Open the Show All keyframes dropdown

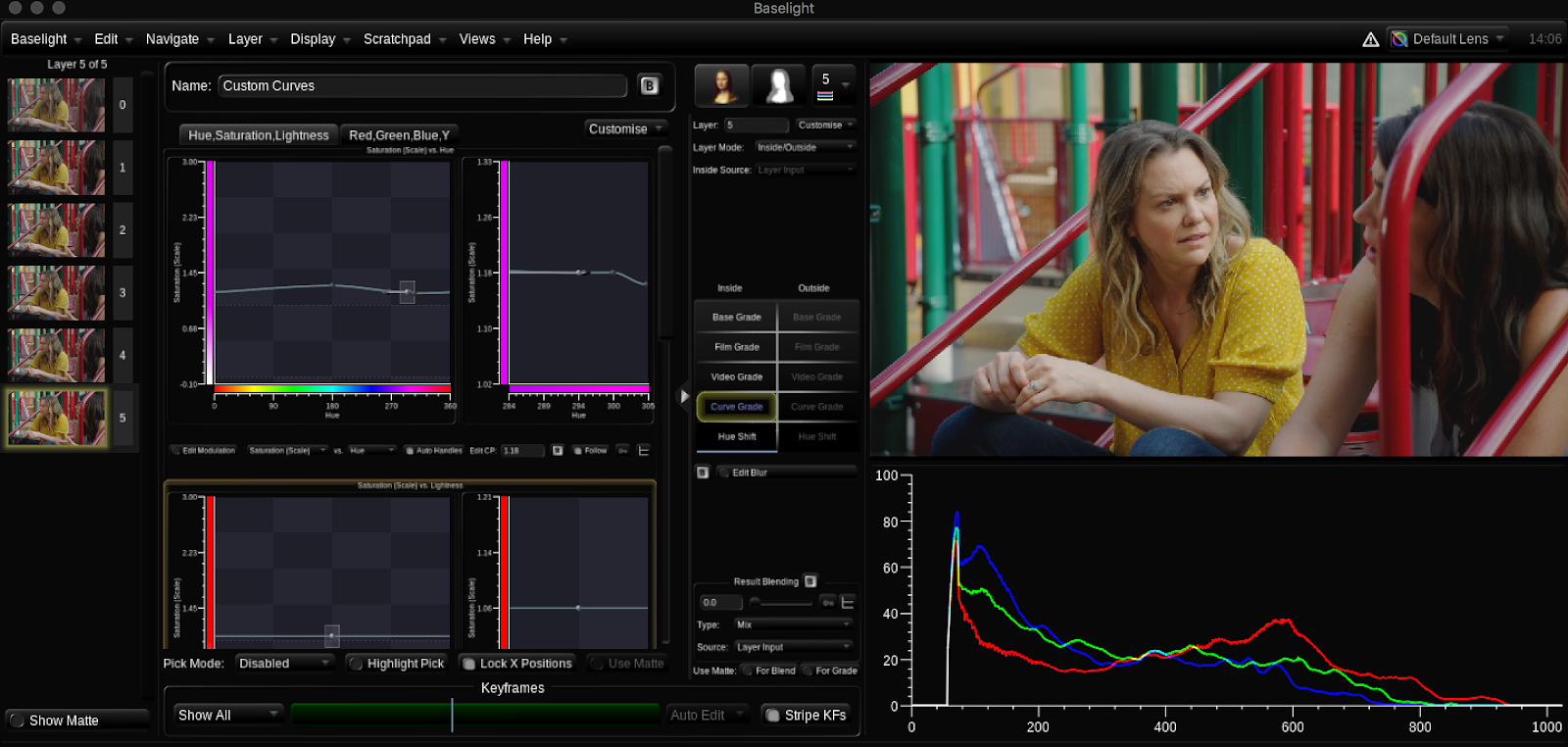click(229, 716)
